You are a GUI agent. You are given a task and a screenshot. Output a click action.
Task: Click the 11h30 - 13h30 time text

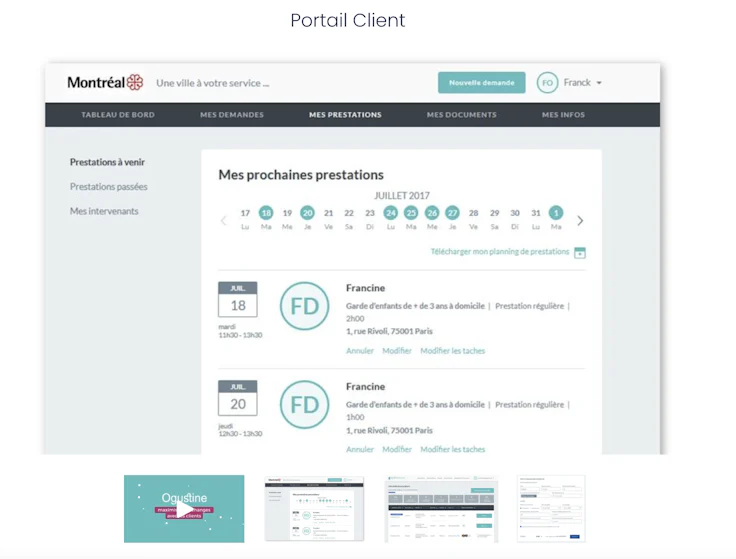(240, 335)
